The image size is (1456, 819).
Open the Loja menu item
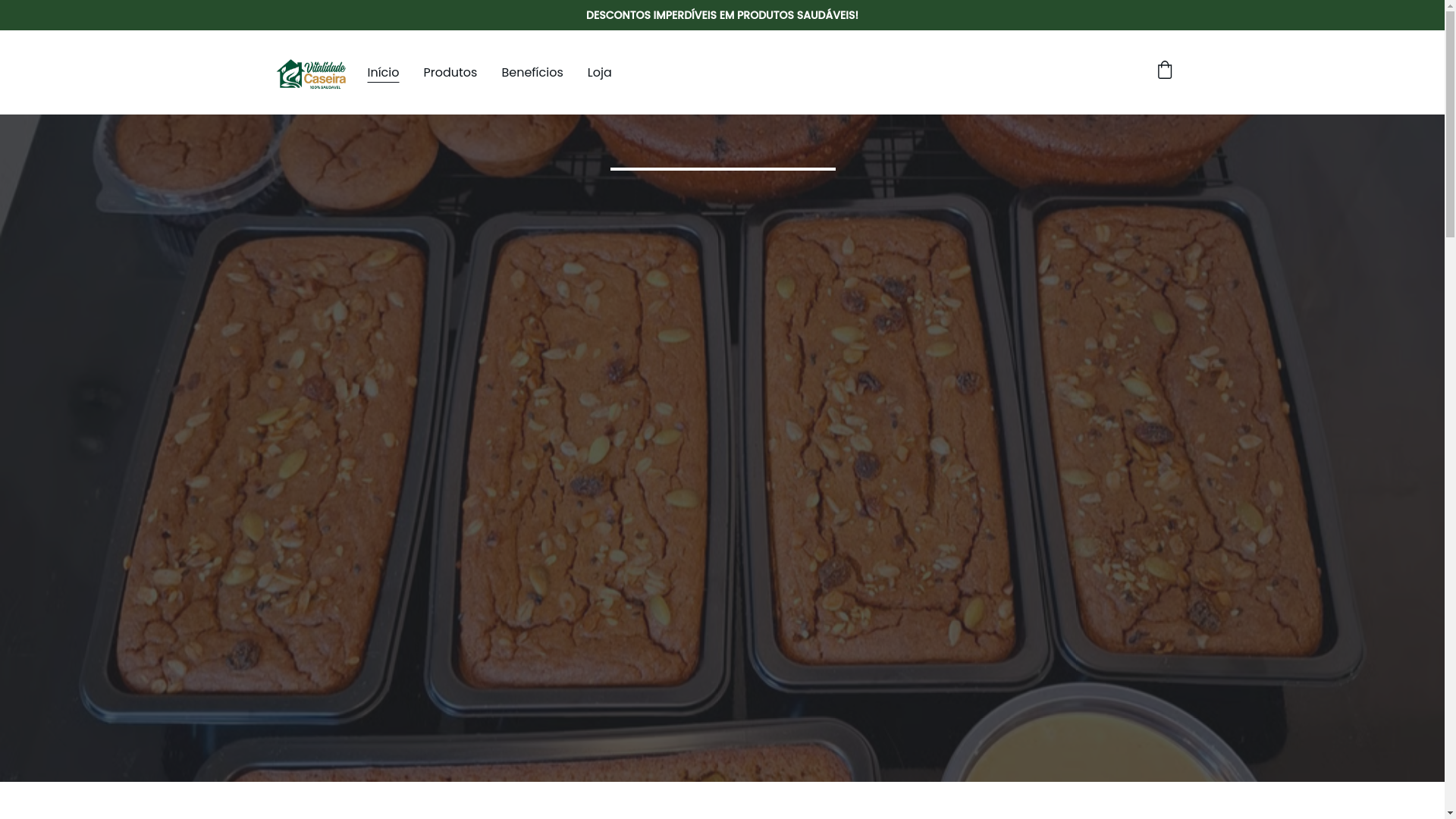click(599, 73)
